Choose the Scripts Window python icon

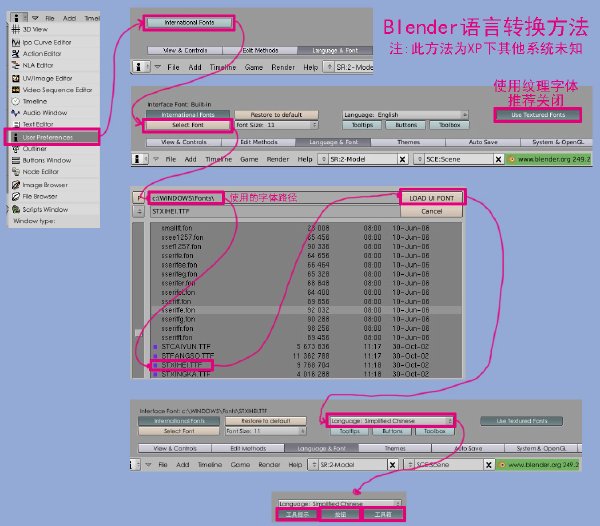[16, 209]
